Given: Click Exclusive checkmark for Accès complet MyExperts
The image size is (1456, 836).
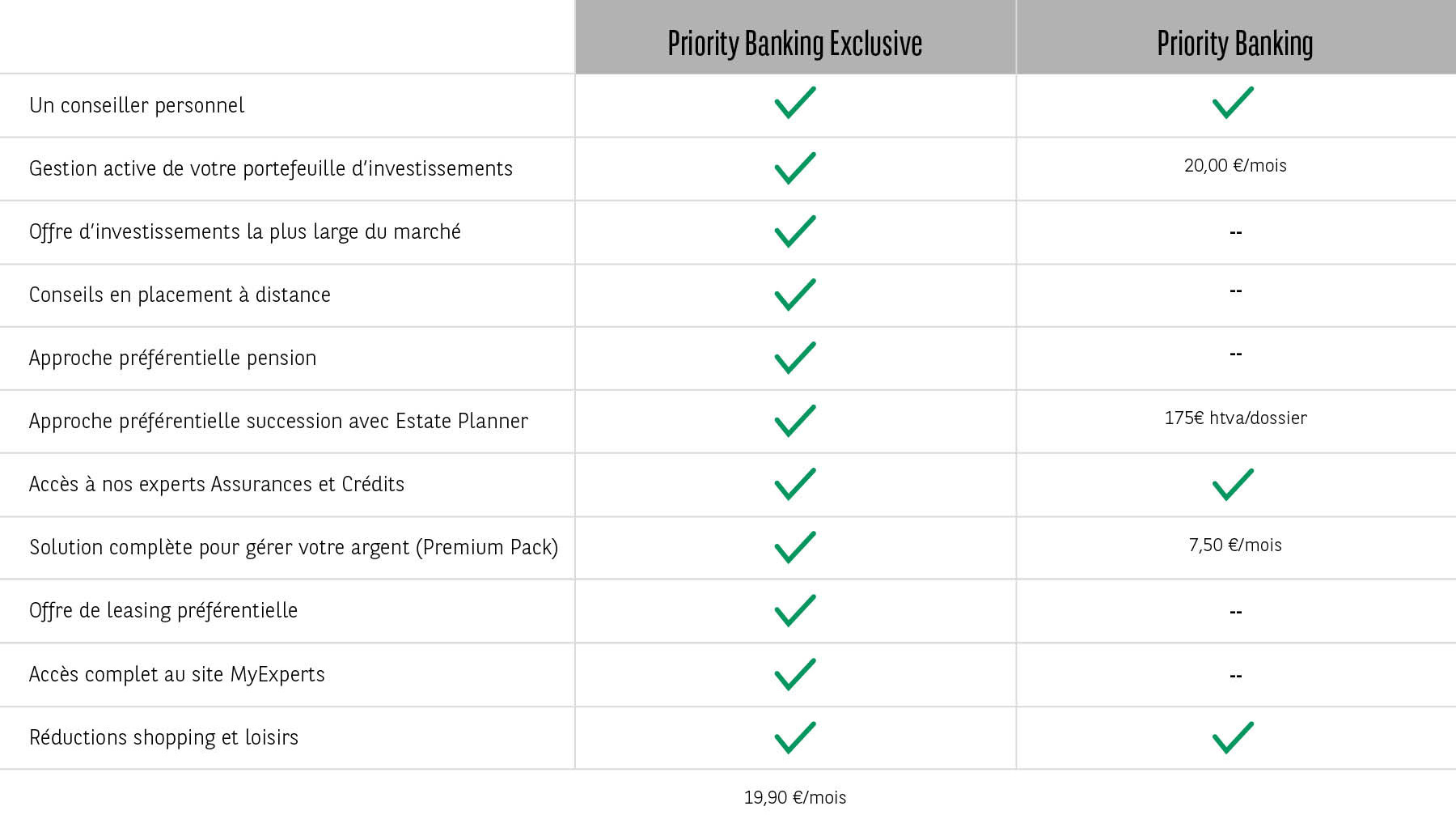Looking at the screenshot, I should 795,674.
